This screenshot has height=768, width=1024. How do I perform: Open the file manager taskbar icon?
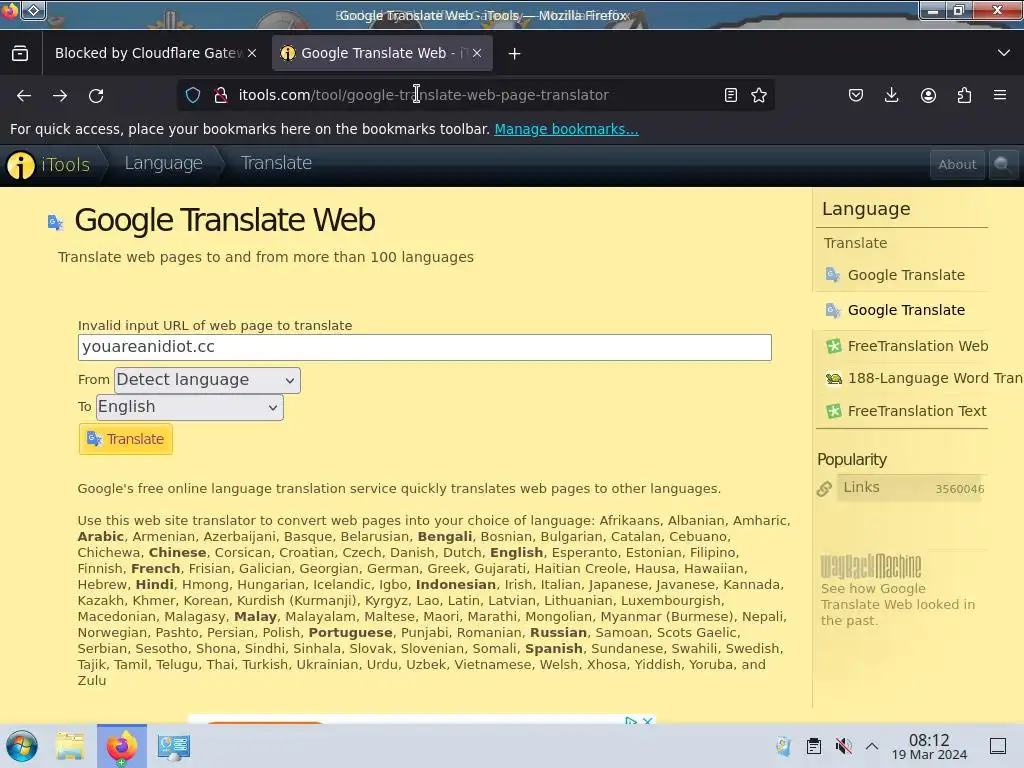pos(70,746)
